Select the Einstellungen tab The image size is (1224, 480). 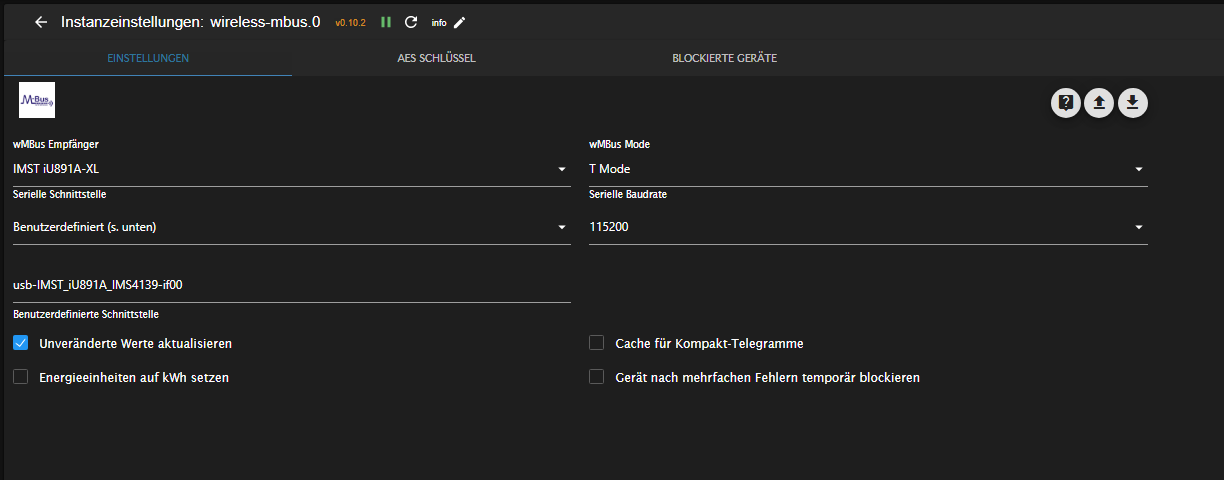point(148,58)
